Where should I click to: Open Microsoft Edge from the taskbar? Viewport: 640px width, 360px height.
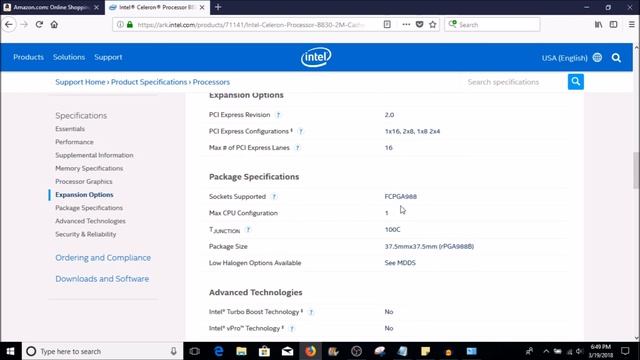[x=219, y=351]
